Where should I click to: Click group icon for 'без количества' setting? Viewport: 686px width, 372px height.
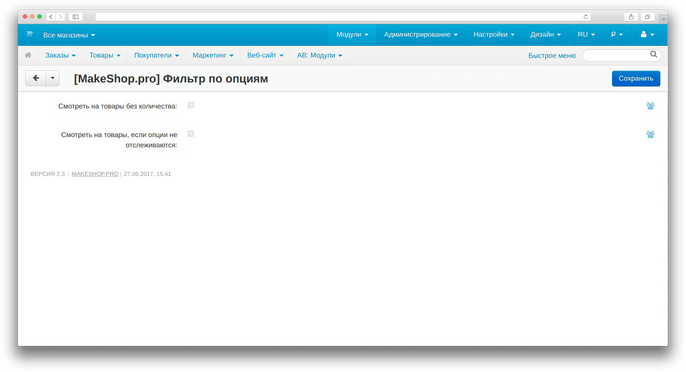point(650,106)
